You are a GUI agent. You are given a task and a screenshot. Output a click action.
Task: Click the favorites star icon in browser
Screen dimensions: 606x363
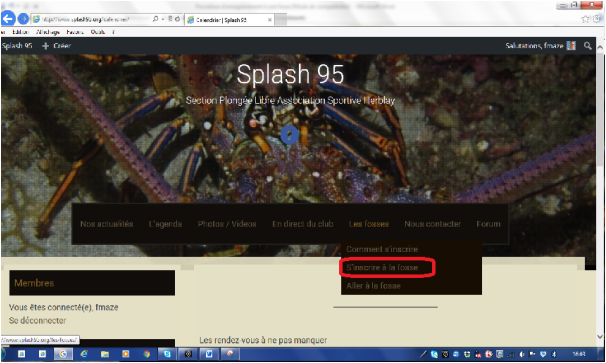pyautogui.click(x=585, y=19)
